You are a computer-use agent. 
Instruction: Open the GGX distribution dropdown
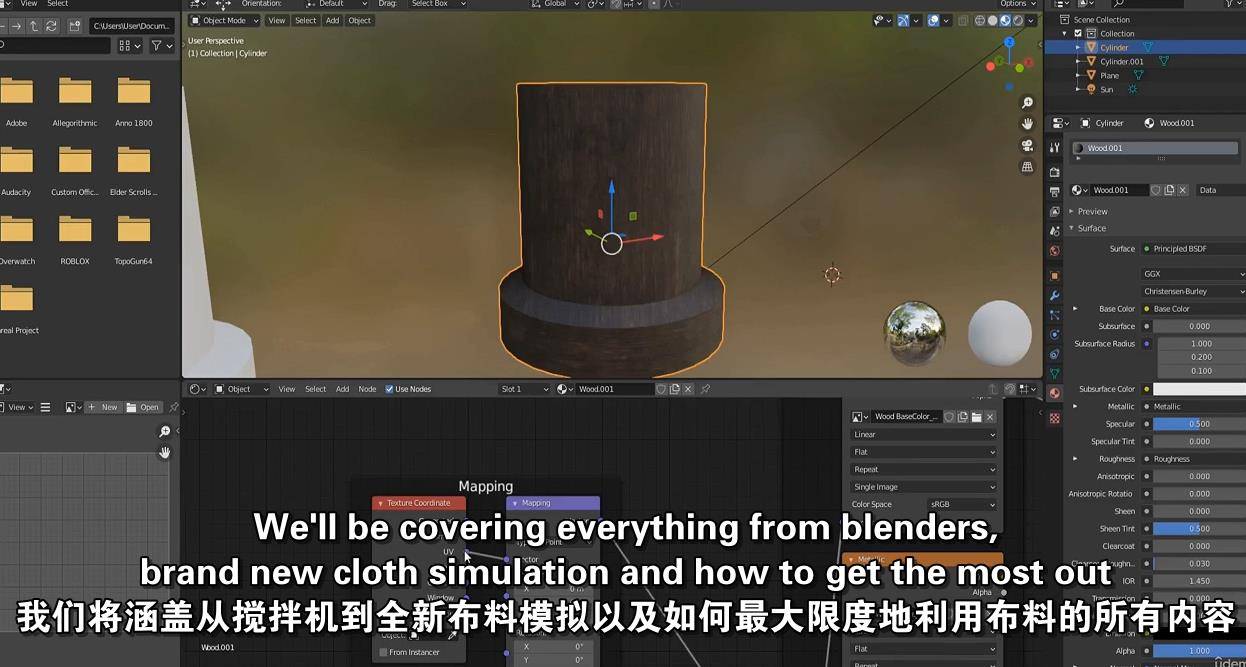1193,274
